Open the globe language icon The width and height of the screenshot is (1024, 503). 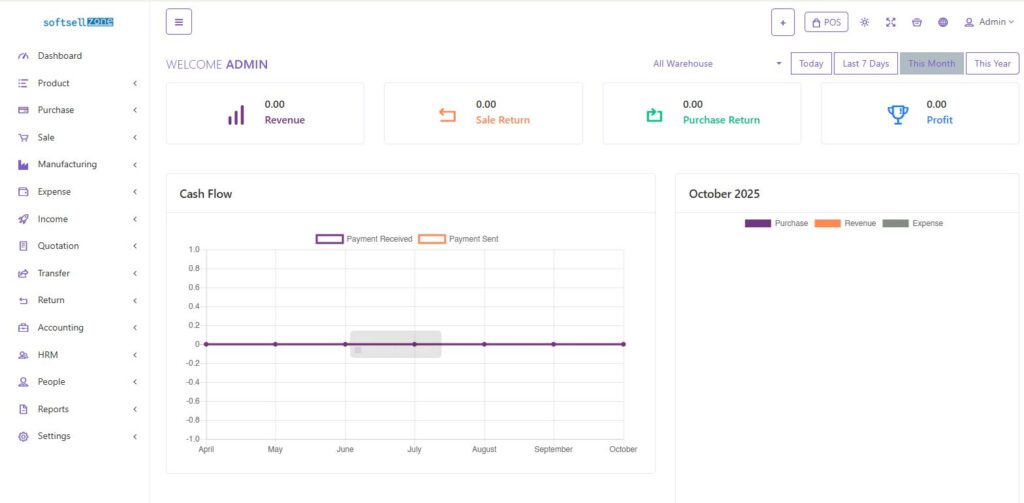tap(943, 22)
